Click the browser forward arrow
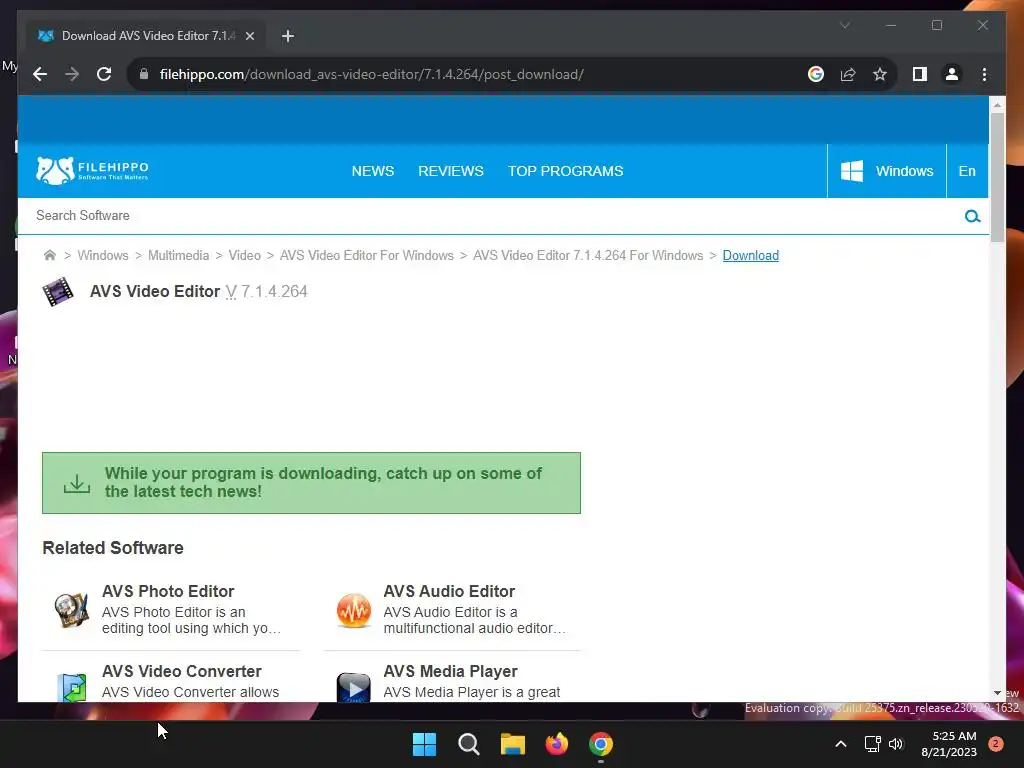1024x768 pixels. pos(72,74)
